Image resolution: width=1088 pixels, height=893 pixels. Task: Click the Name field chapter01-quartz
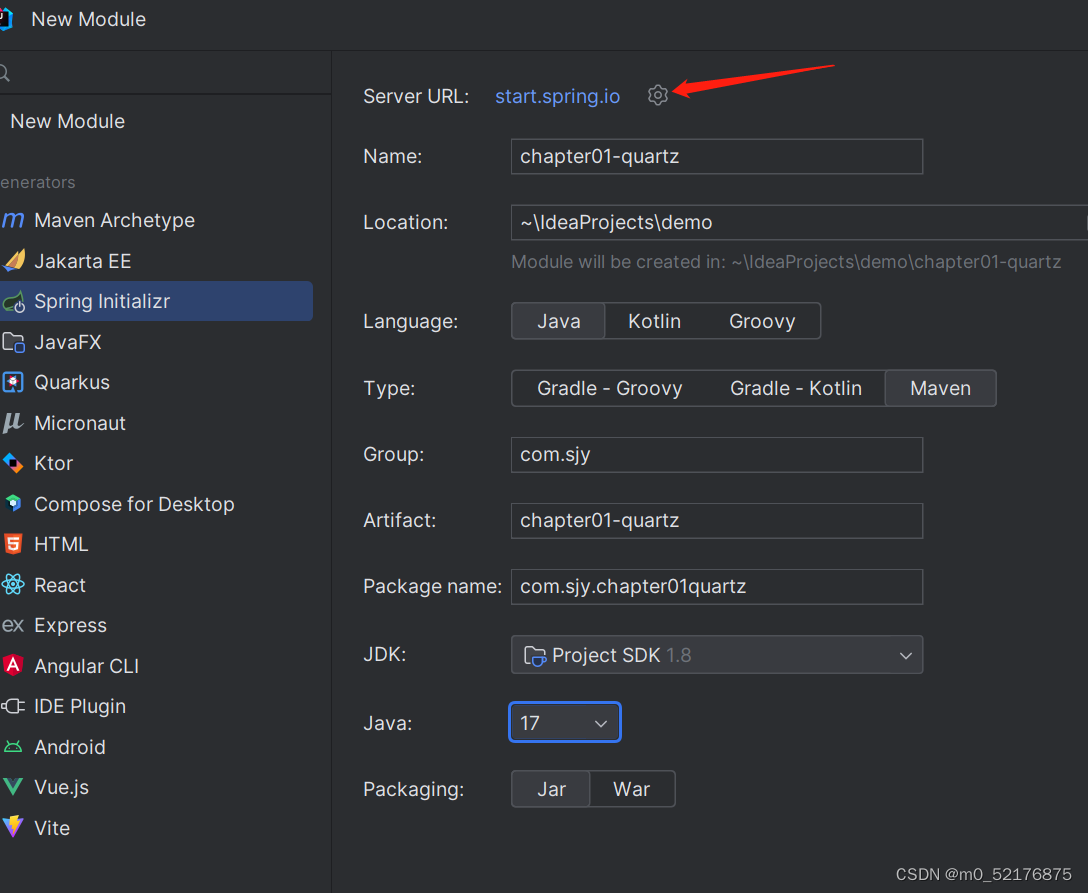tap(717, 157)
